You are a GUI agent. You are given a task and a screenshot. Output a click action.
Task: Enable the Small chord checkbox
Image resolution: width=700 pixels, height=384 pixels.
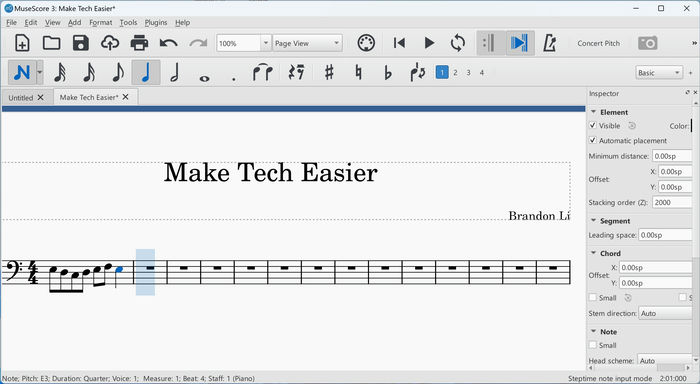point(593,297)
